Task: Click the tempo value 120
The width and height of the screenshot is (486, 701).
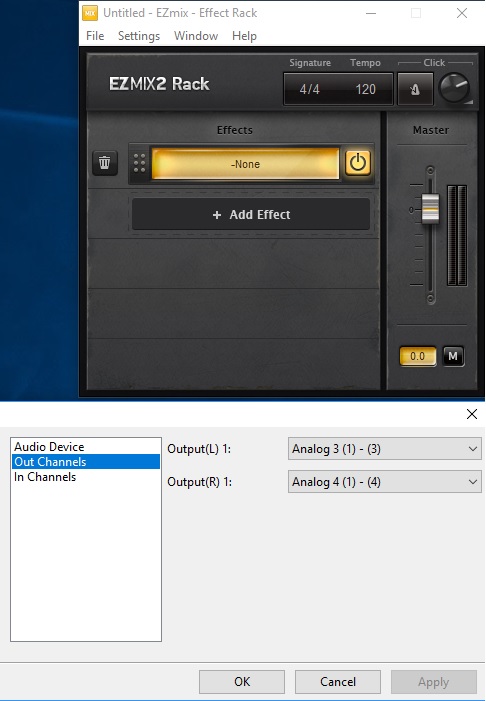Action: 365,89
